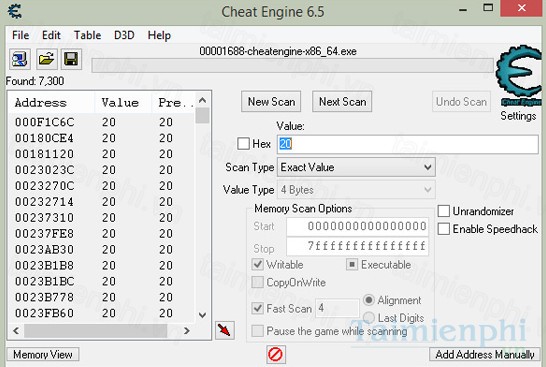Image resolution: width=546 pixels, height=367 pixels.
Task: Sort by the Value column header
Action: [x=123, y=103]
